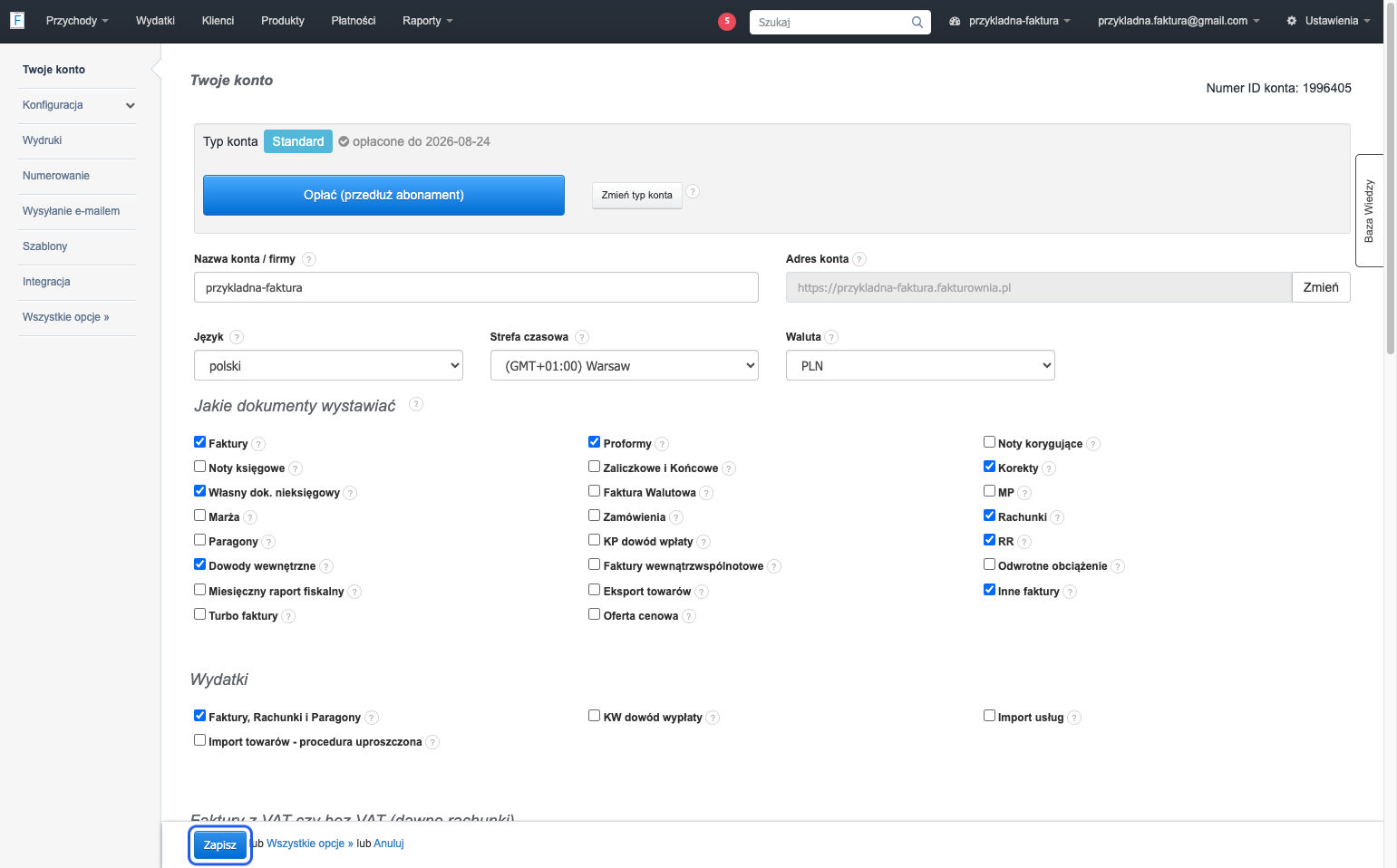This screenshot has width=1397, height=868.
Task: Open the Strefa czasowa dropdown
Action: coord(625,365)
